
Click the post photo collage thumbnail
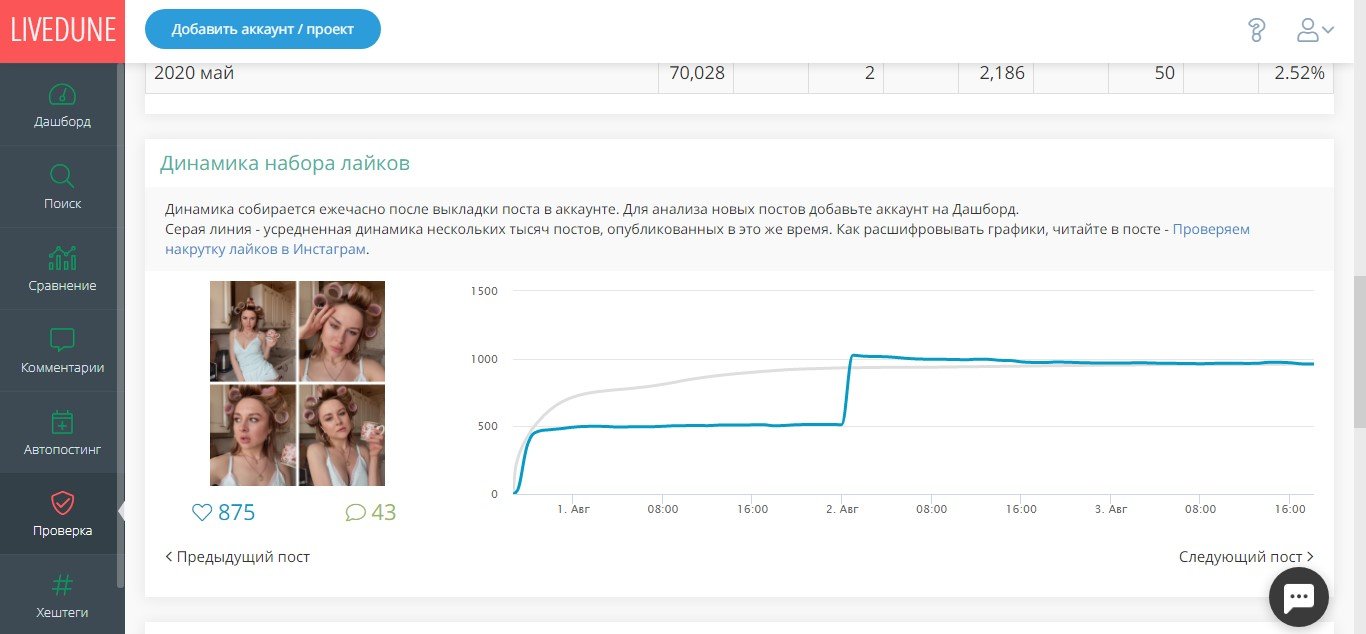tap(297, 383)
